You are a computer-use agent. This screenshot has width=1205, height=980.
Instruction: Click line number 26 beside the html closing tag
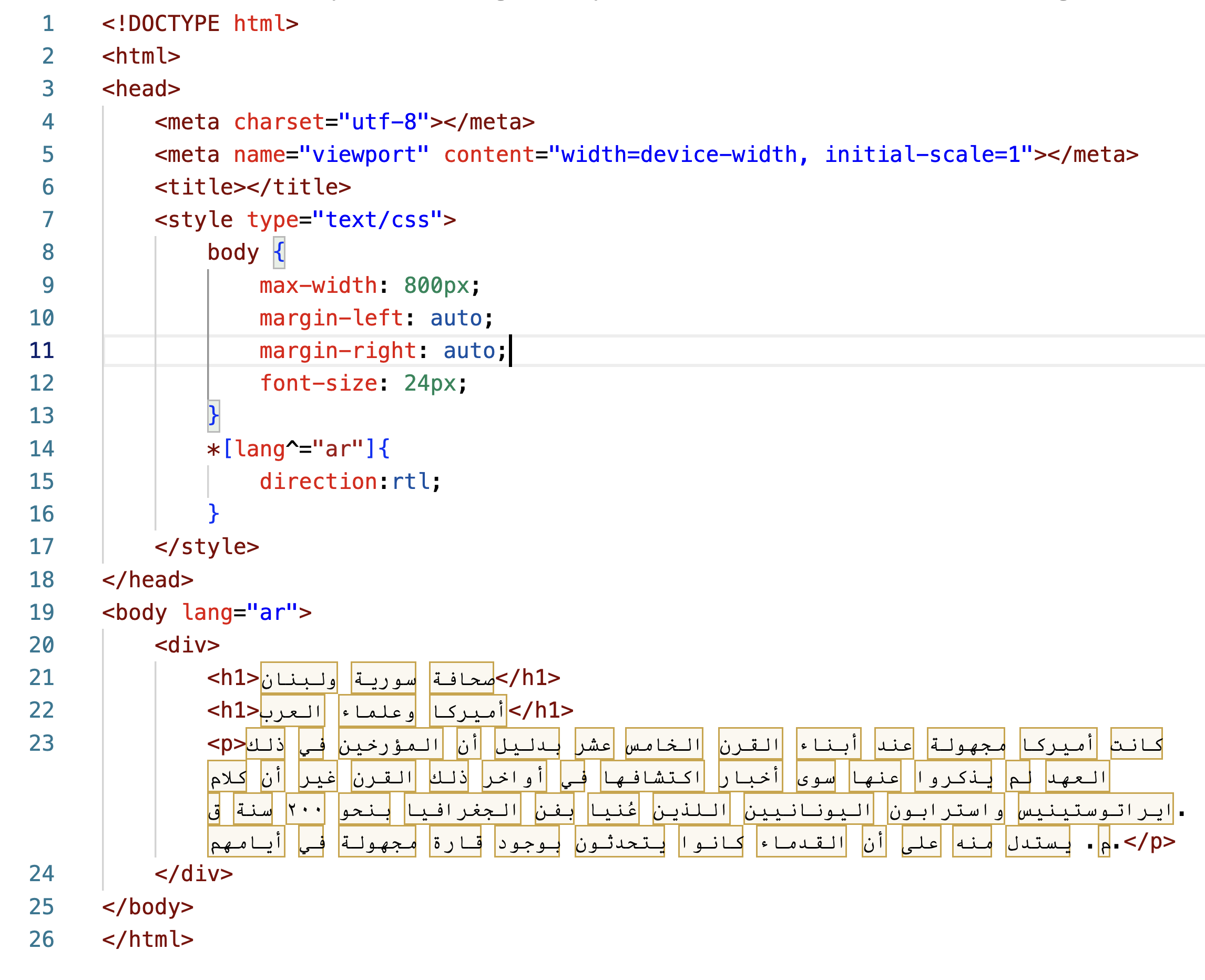[41, 939]
